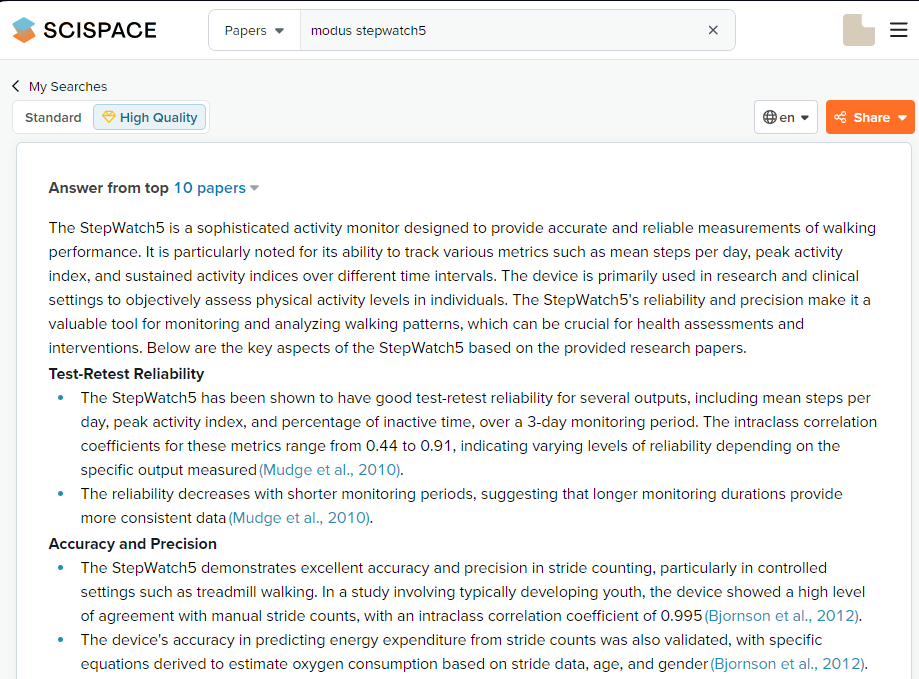This screenshot has width=919, height=679.
Task: Click the diamond High Quality icon
Action: click(109, 117)
